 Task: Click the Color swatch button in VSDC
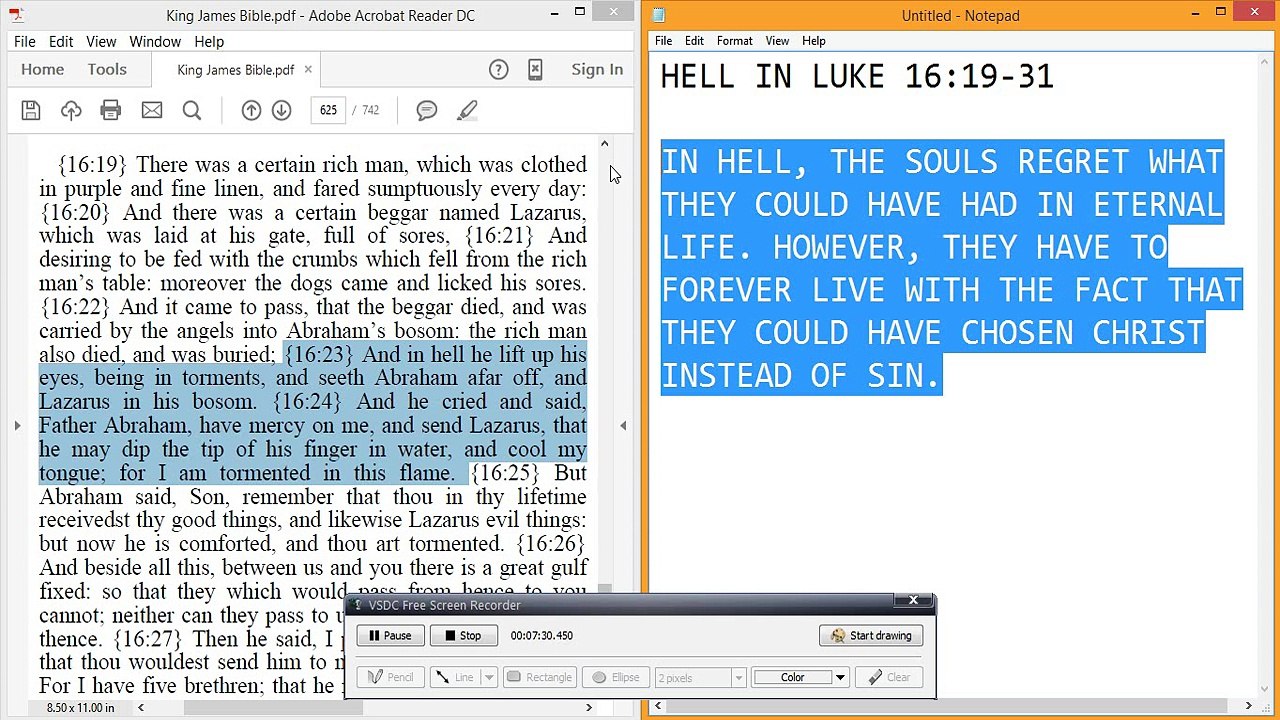792,677
